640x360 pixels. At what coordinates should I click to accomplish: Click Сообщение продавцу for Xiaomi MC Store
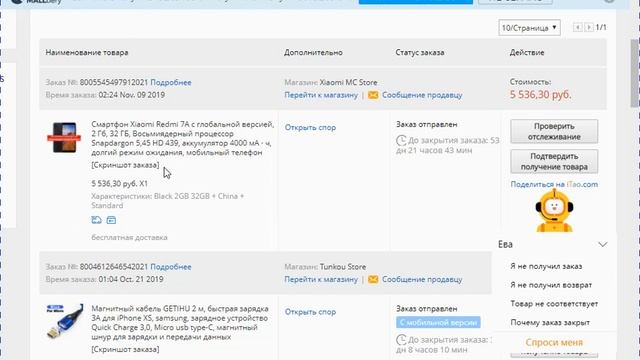pos(422,95)
